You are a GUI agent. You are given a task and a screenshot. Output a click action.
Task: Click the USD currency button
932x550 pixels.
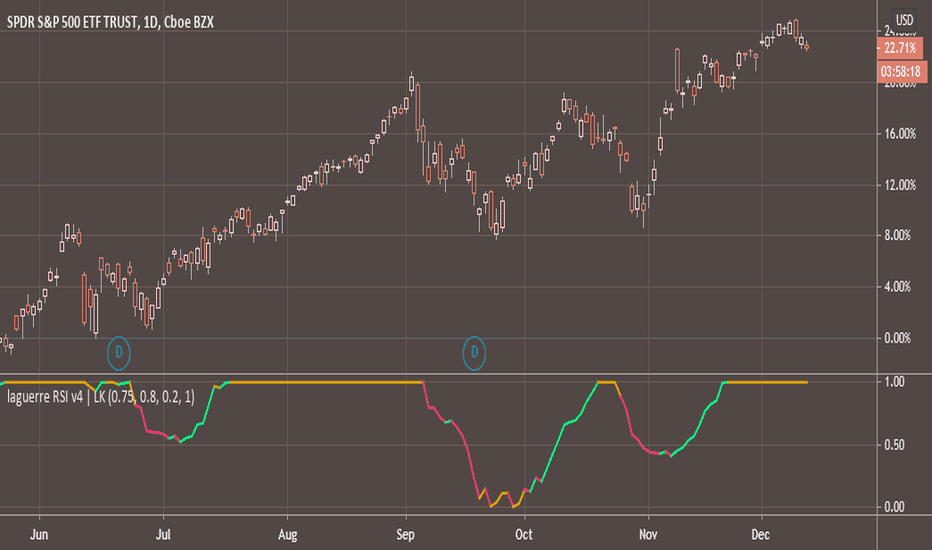904,20
